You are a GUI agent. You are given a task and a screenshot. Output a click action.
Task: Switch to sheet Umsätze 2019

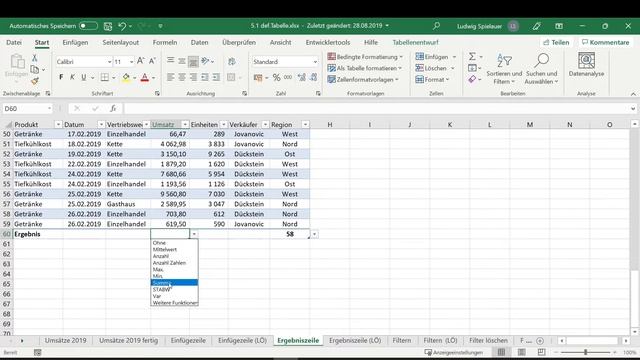(66, 340)
